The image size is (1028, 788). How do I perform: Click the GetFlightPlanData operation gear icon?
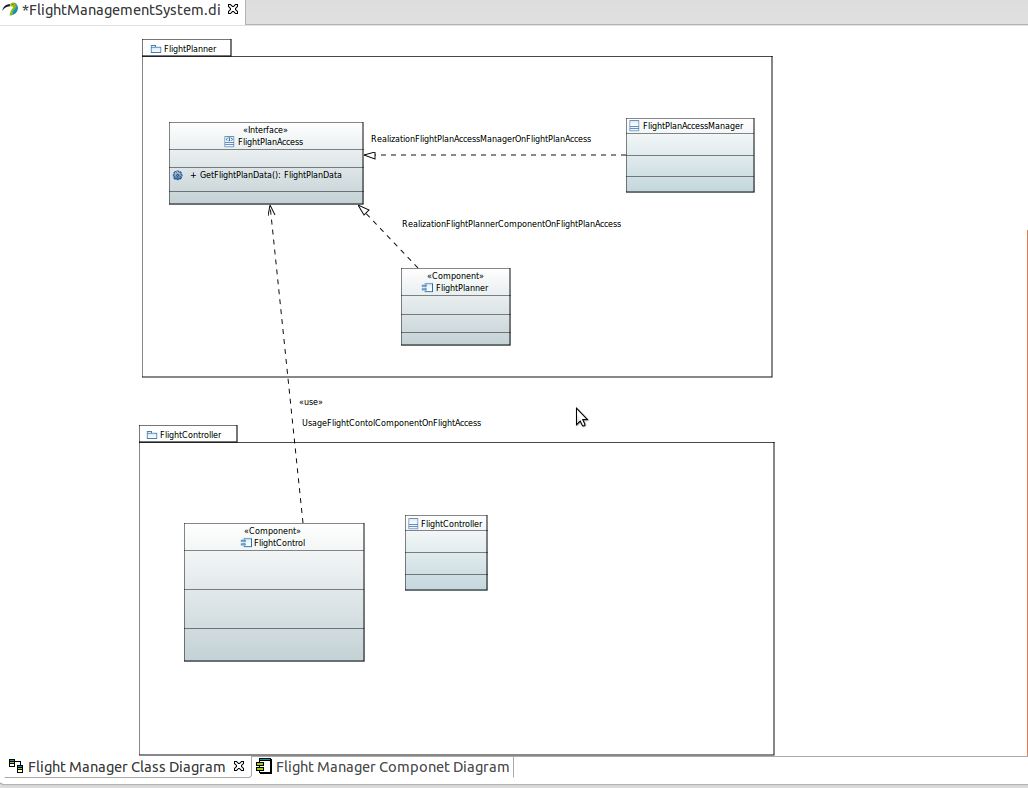pos(178,175)
